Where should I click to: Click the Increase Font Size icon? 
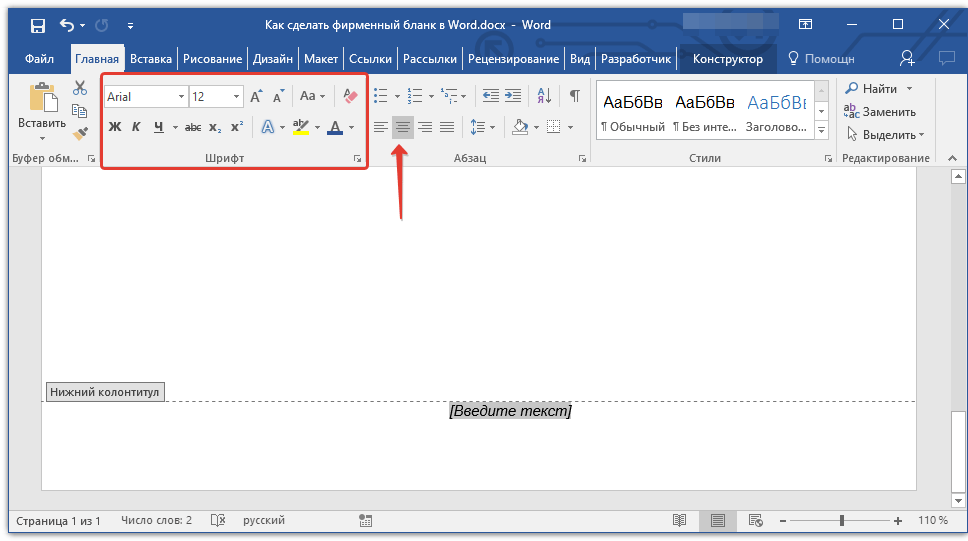coord(256,96)
